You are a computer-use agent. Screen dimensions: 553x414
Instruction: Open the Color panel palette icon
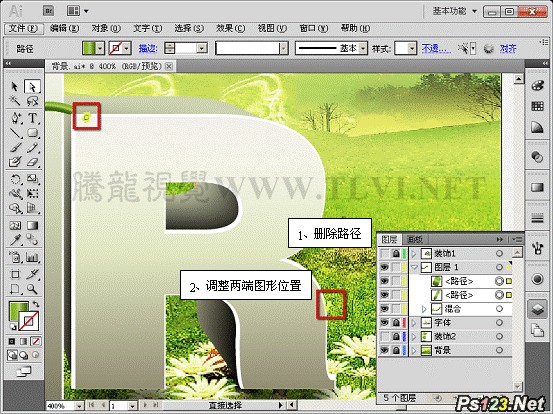click(537, 86)
